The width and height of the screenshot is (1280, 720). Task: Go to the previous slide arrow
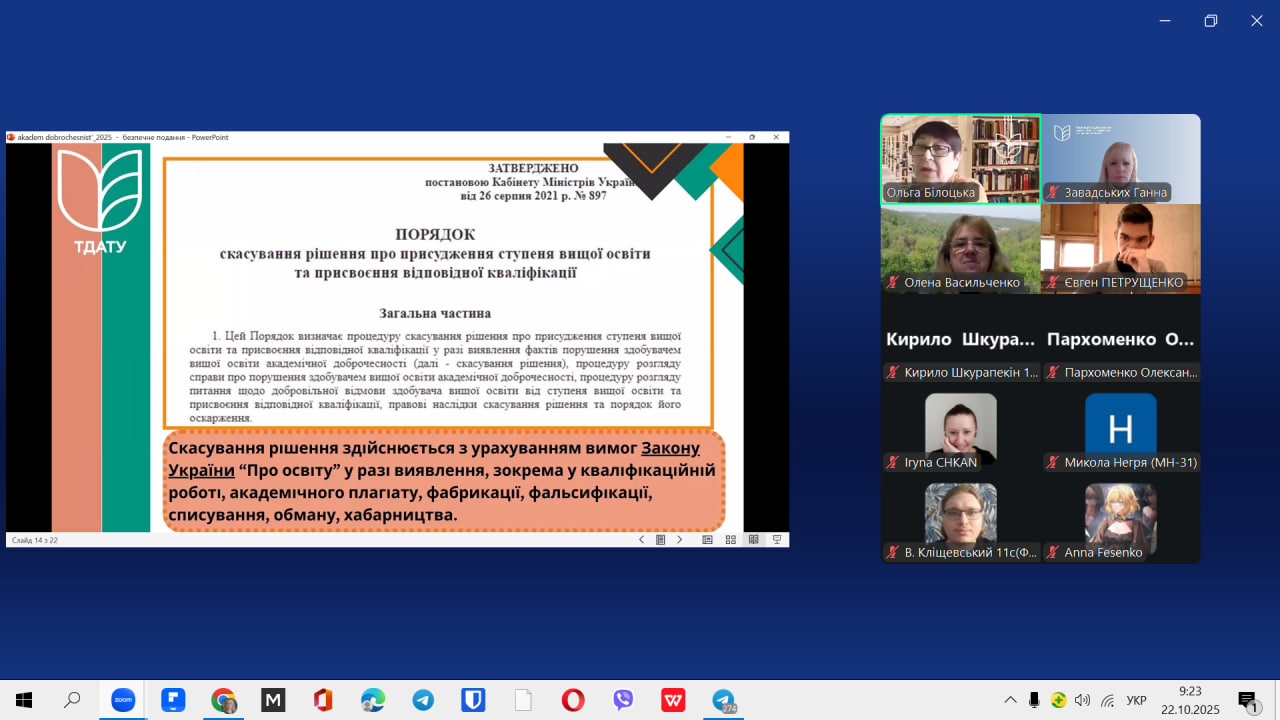pos(641,540)
